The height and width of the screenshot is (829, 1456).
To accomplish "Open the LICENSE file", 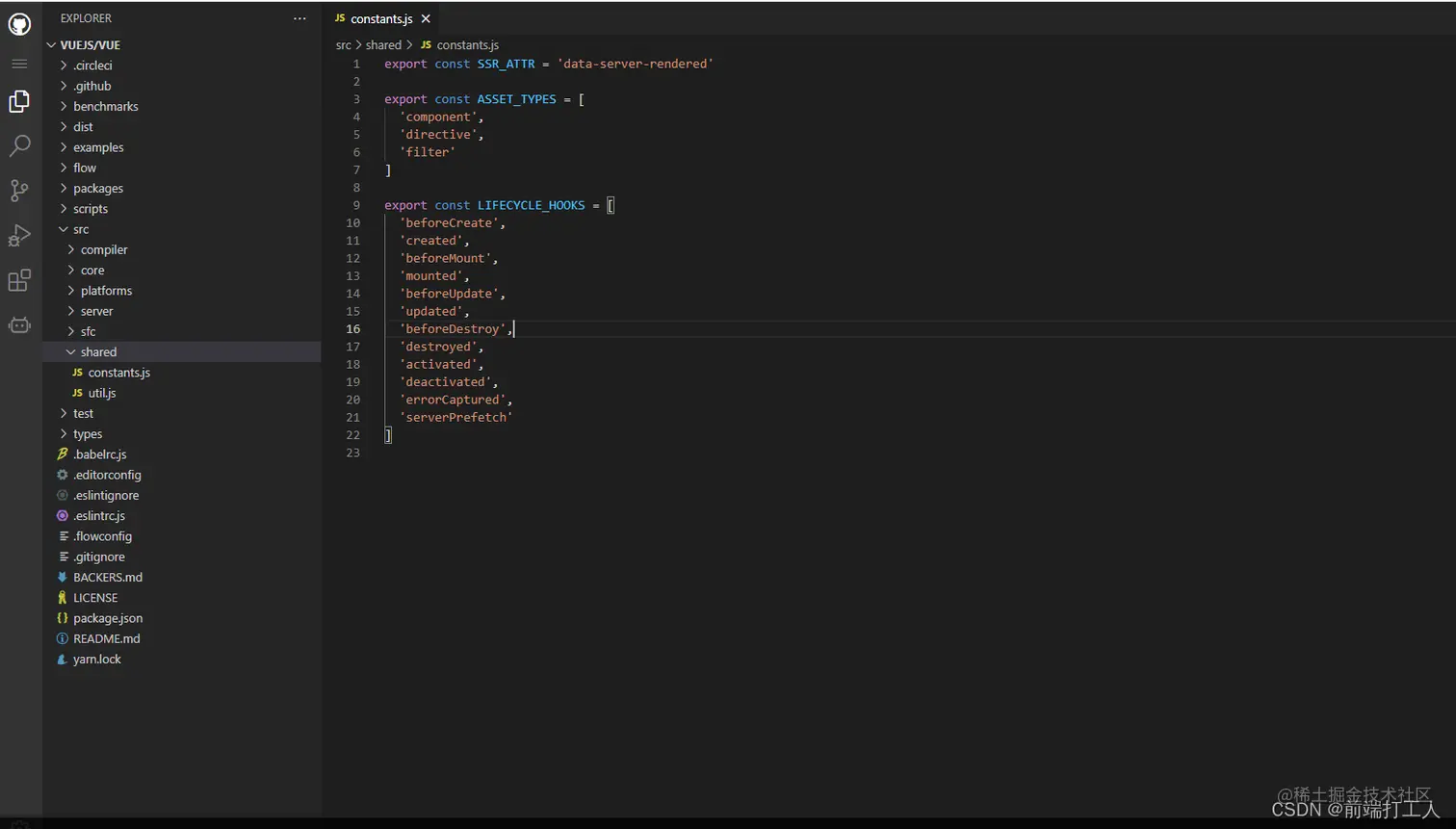I will click(x=181, y=598).
